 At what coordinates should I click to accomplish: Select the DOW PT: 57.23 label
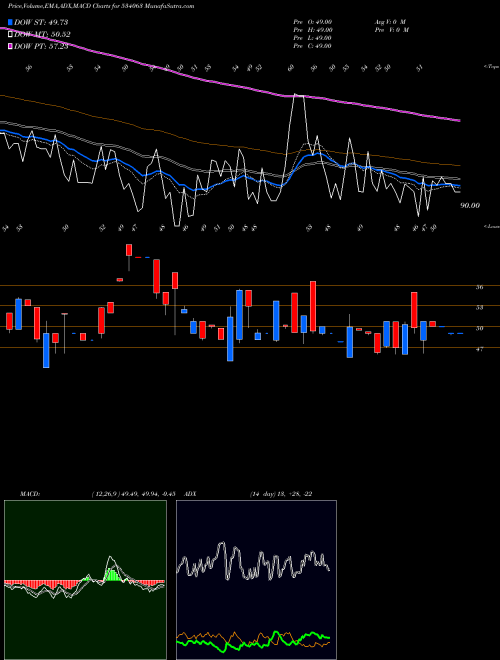click(41, 46)
